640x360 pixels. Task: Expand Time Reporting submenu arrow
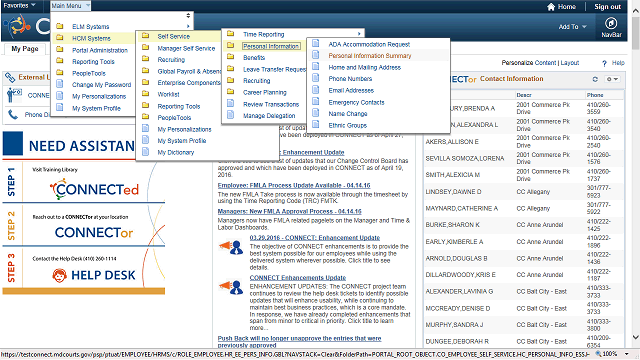pyautogui.click(x=359, y=34)
